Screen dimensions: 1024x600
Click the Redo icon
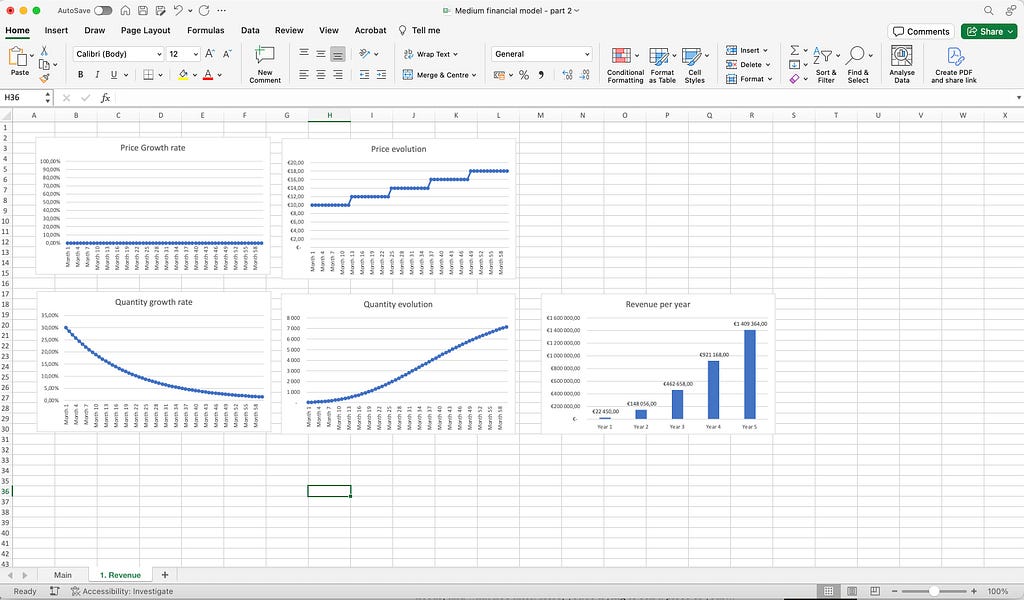[x=204, y=10]
